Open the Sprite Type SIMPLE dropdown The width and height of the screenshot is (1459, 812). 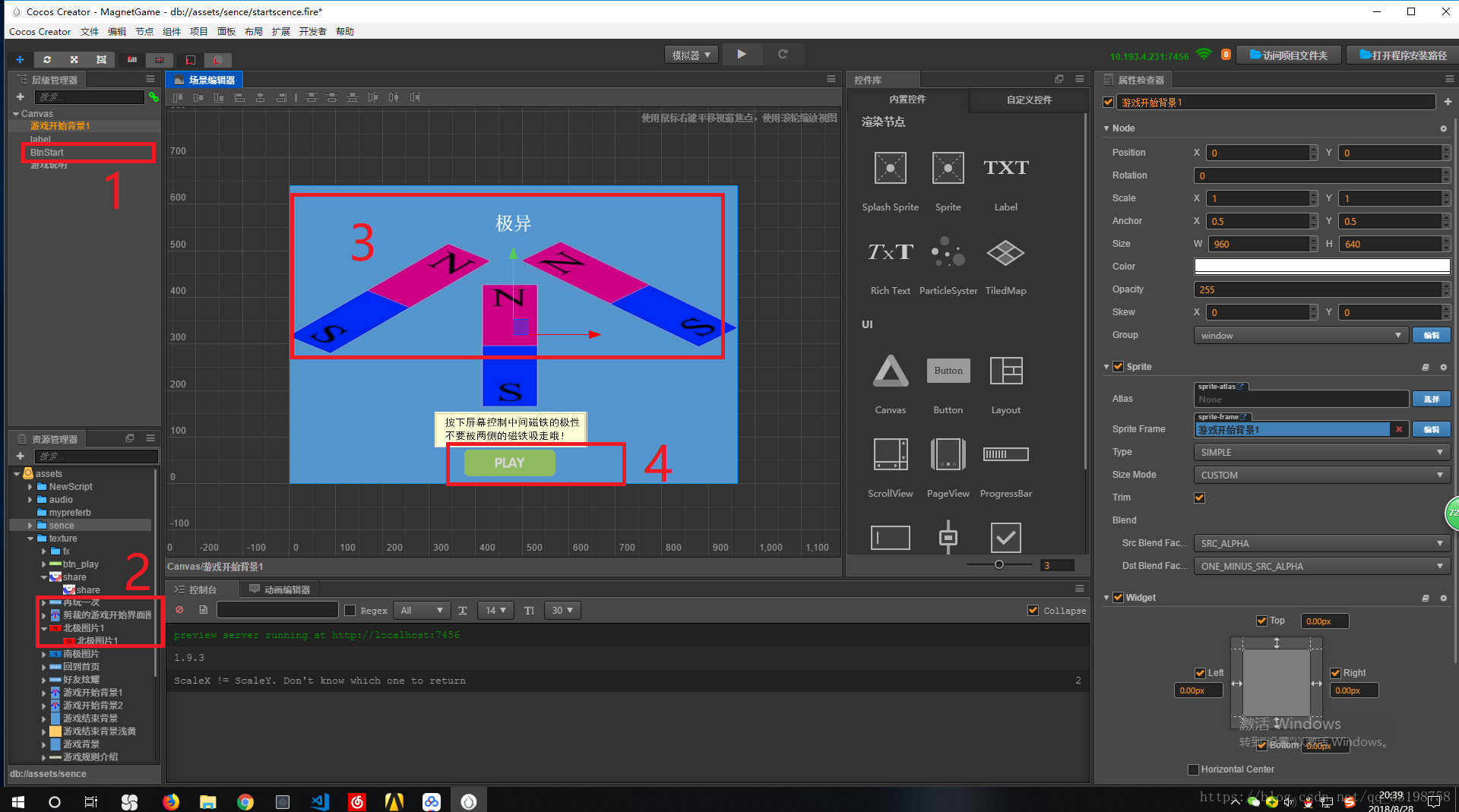(x=1321, y=453)
